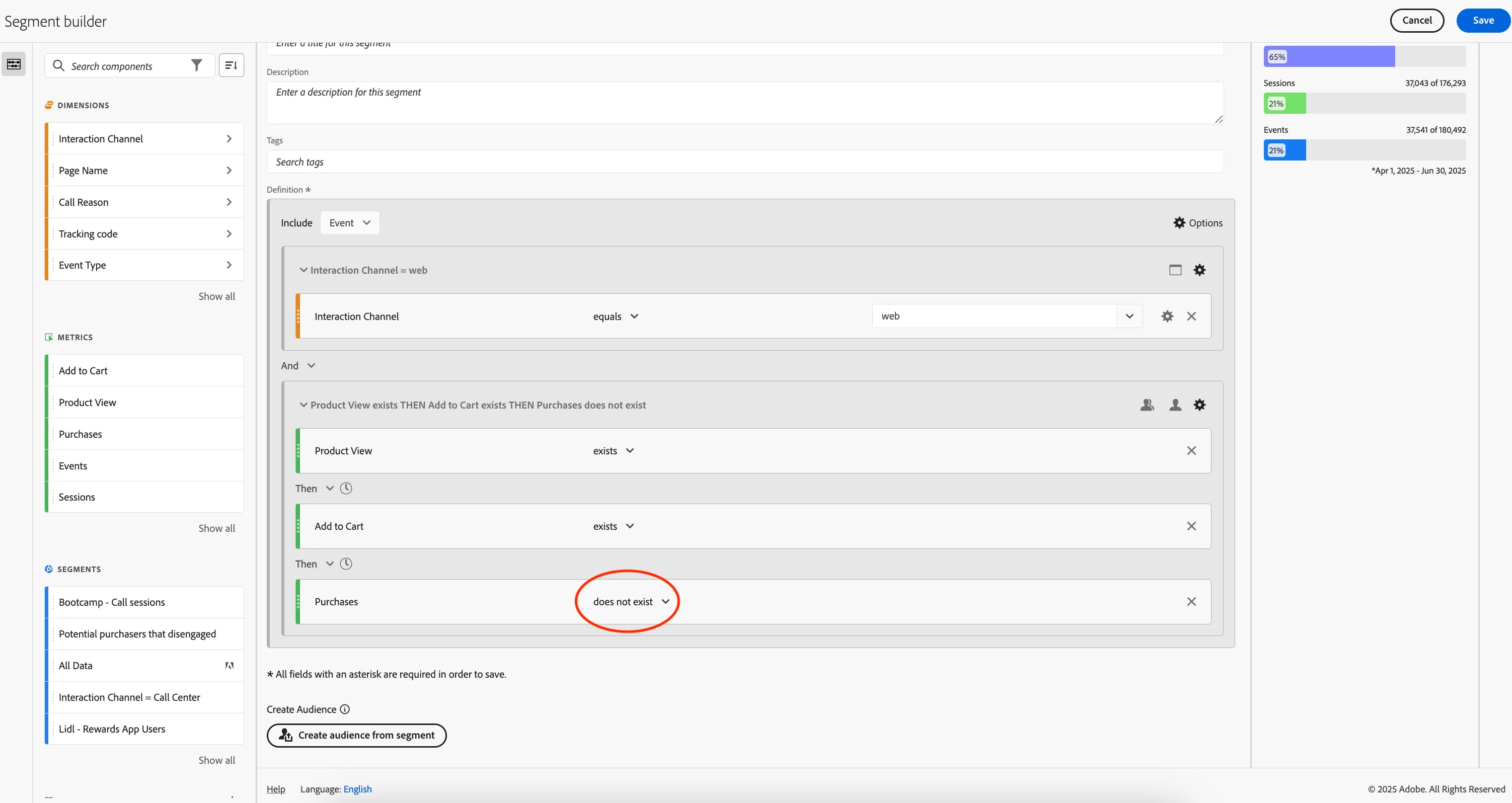1512x803 pixels.
Task: Select the single-person icon in sequence container
Action: click(1175, 405)
